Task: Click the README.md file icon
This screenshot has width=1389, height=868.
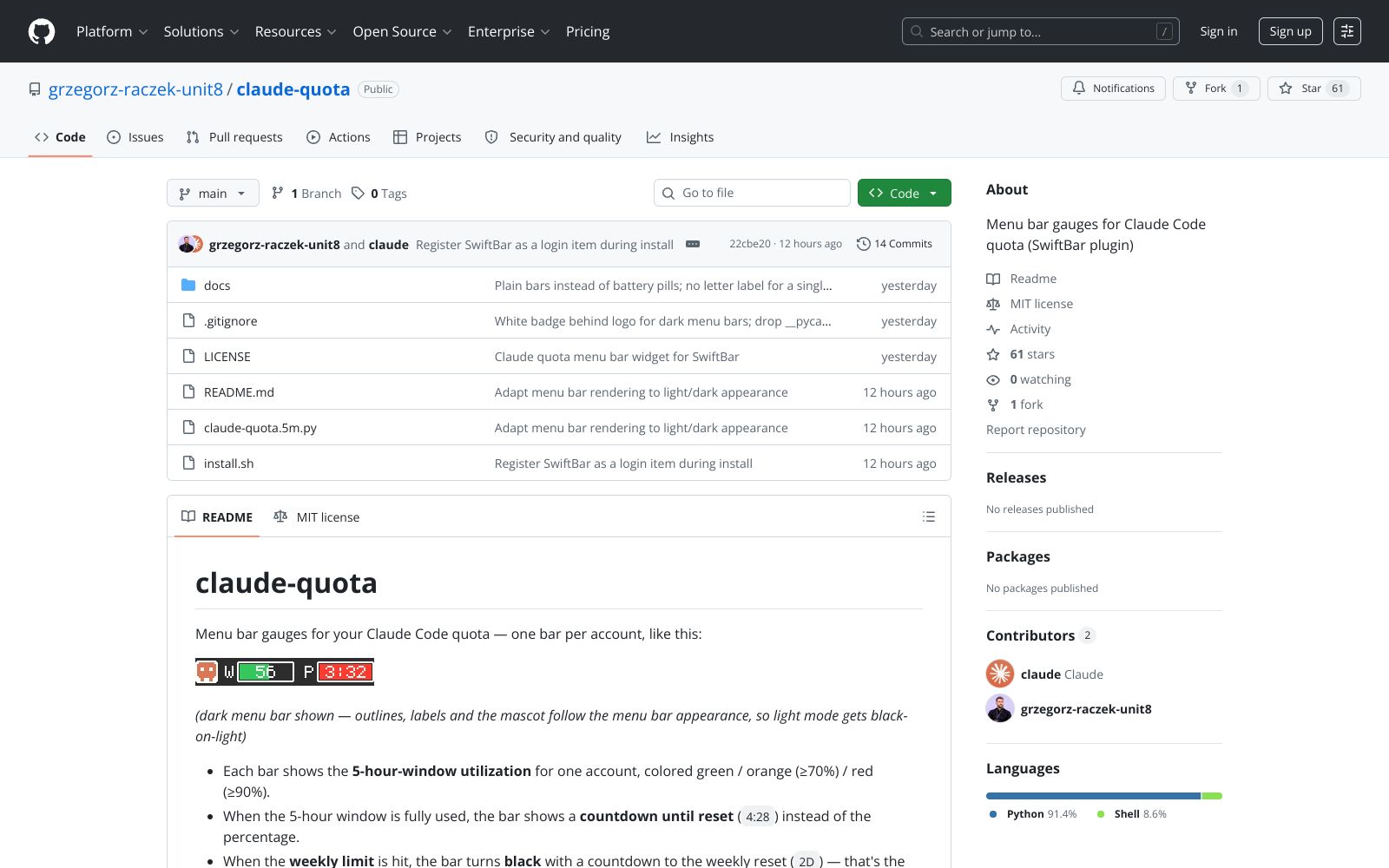Action: pos(188,391)
